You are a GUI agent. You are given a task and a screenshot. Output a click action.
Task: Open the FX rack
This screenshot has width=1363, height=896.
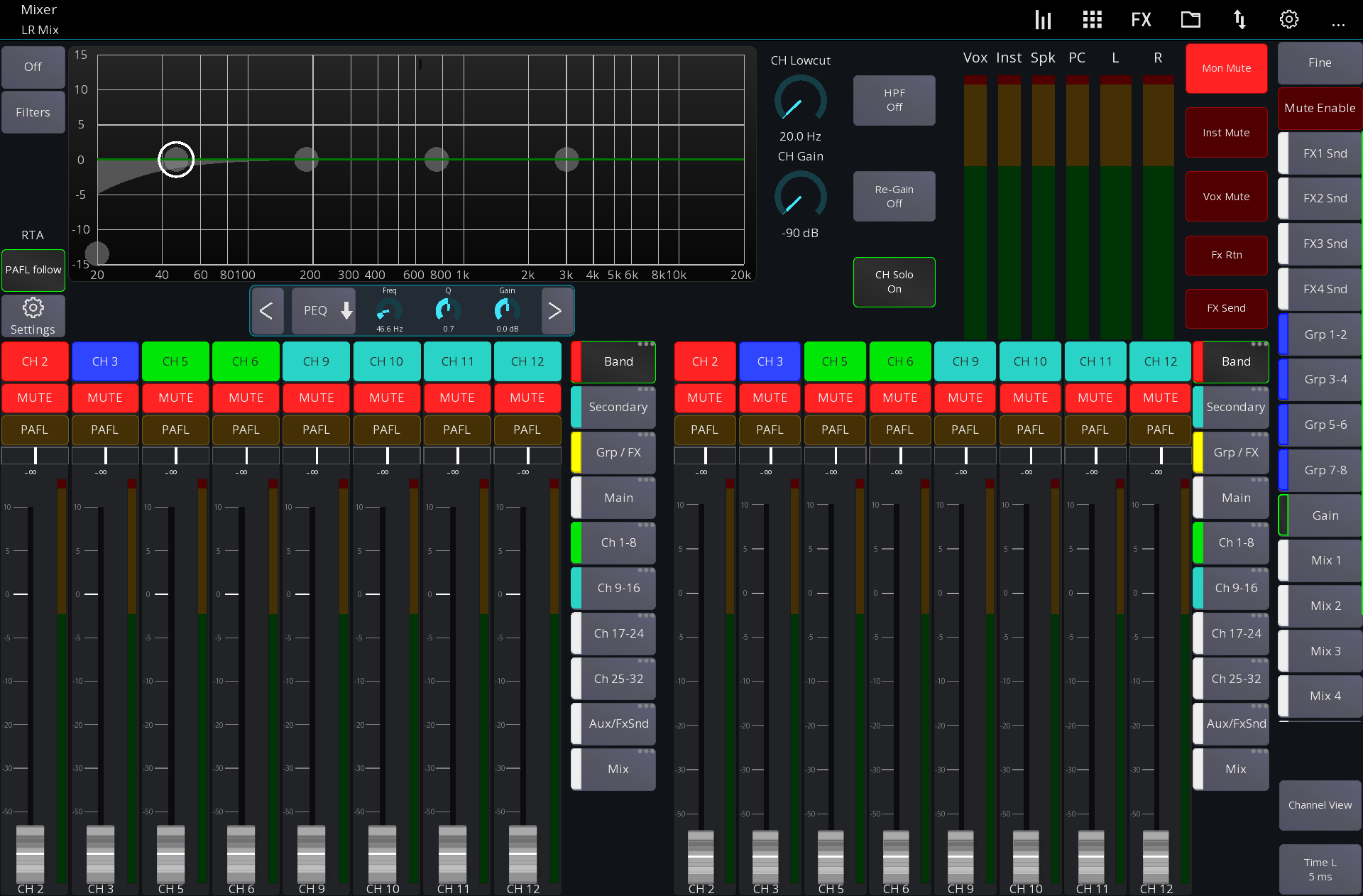(x=1140, y=19)
